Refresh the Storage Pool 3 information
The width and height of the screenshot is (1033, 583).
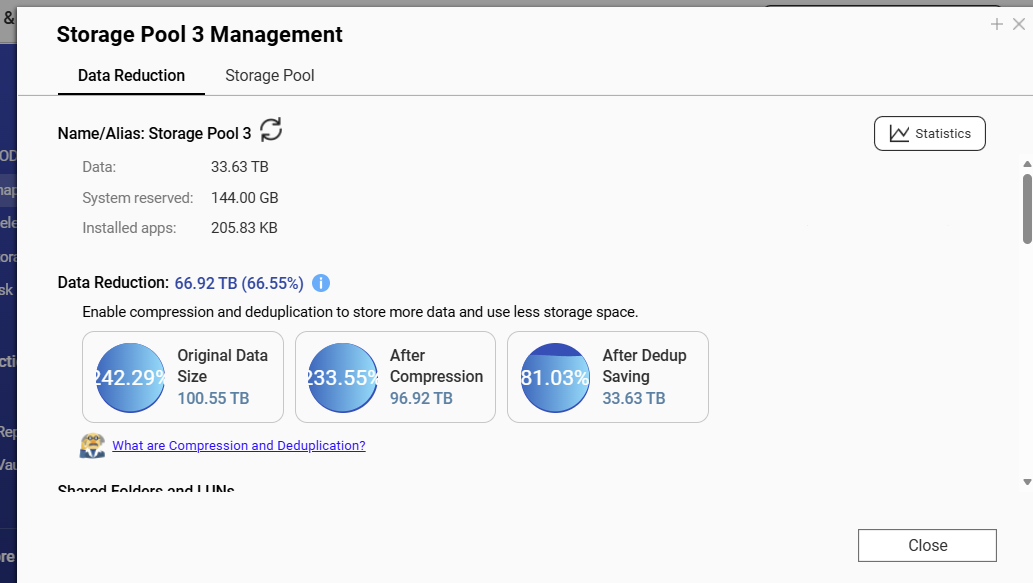271,130
